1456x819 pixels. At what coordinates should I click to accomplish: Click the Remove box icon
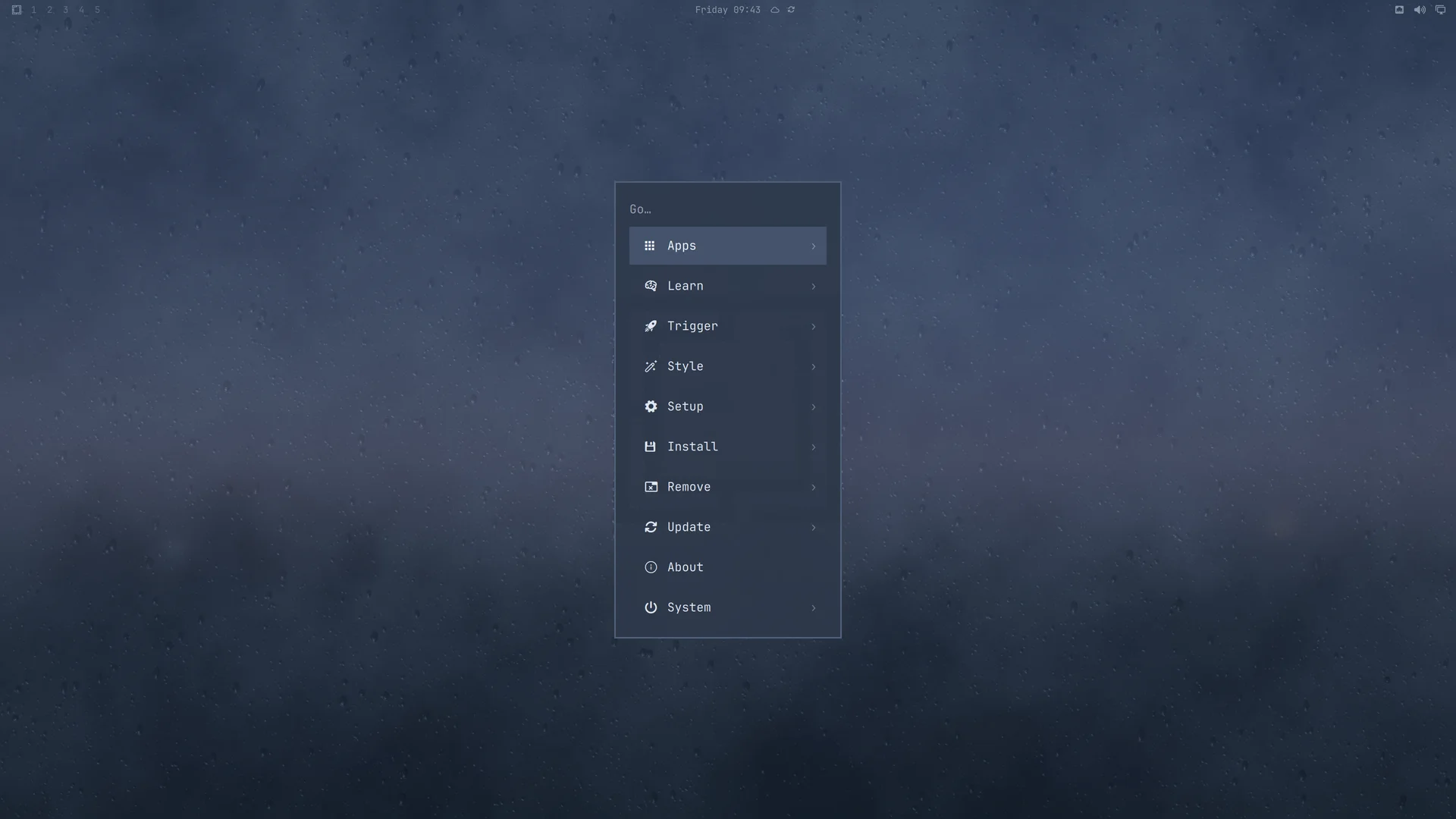tap(651, 487)
